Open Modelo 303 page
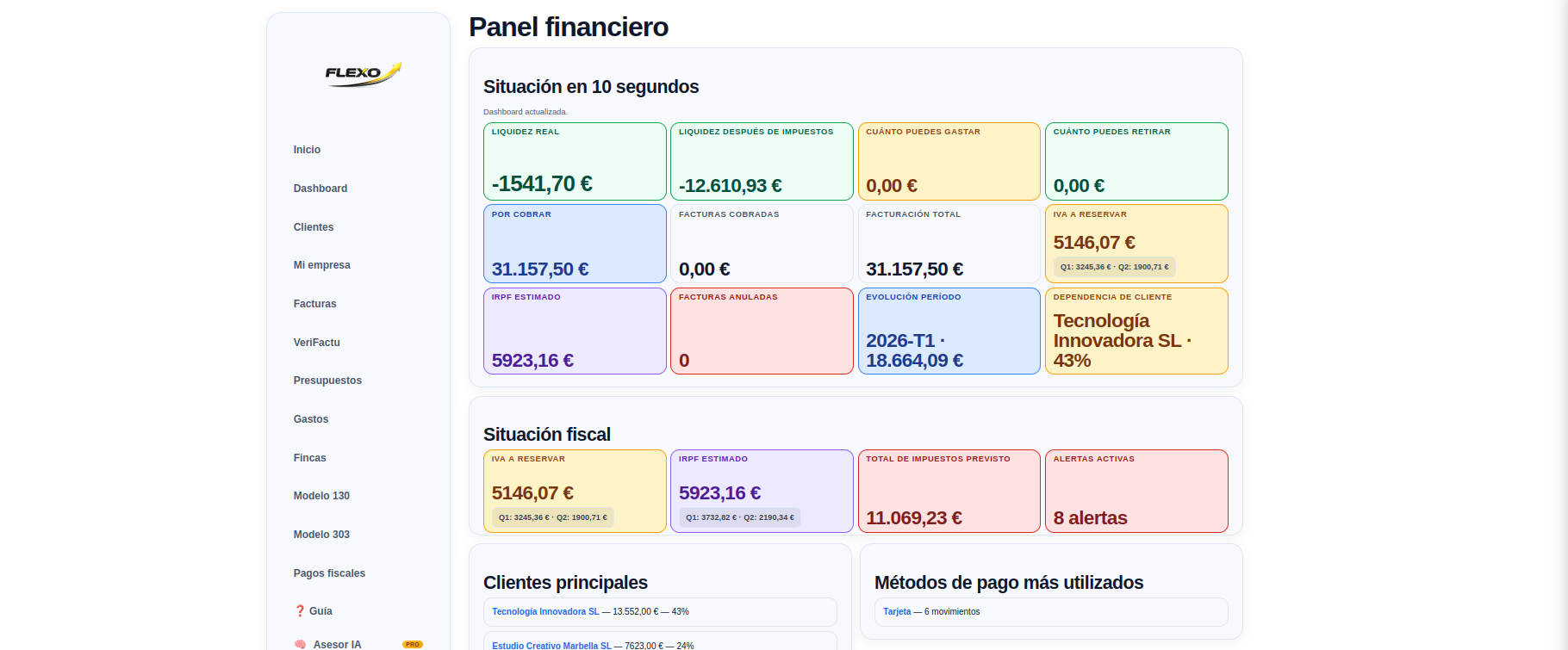 coord(321,535)
